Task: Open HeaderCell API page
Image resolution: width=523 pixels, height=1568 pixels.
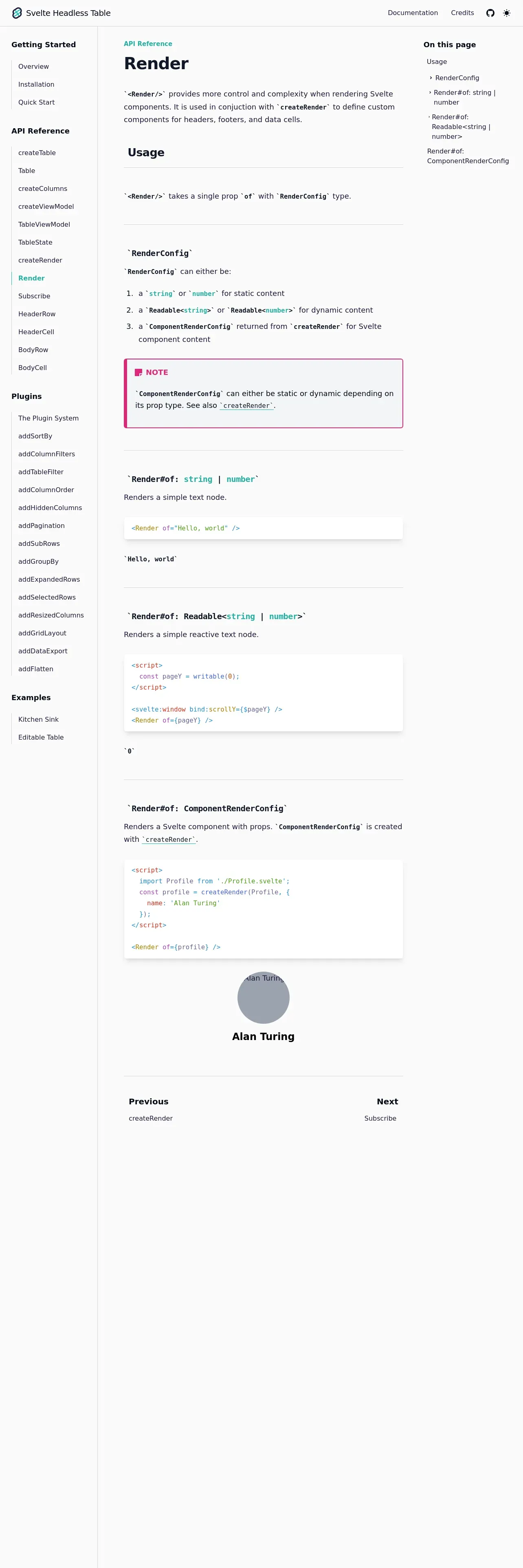Action: click(x=36, y=332)
